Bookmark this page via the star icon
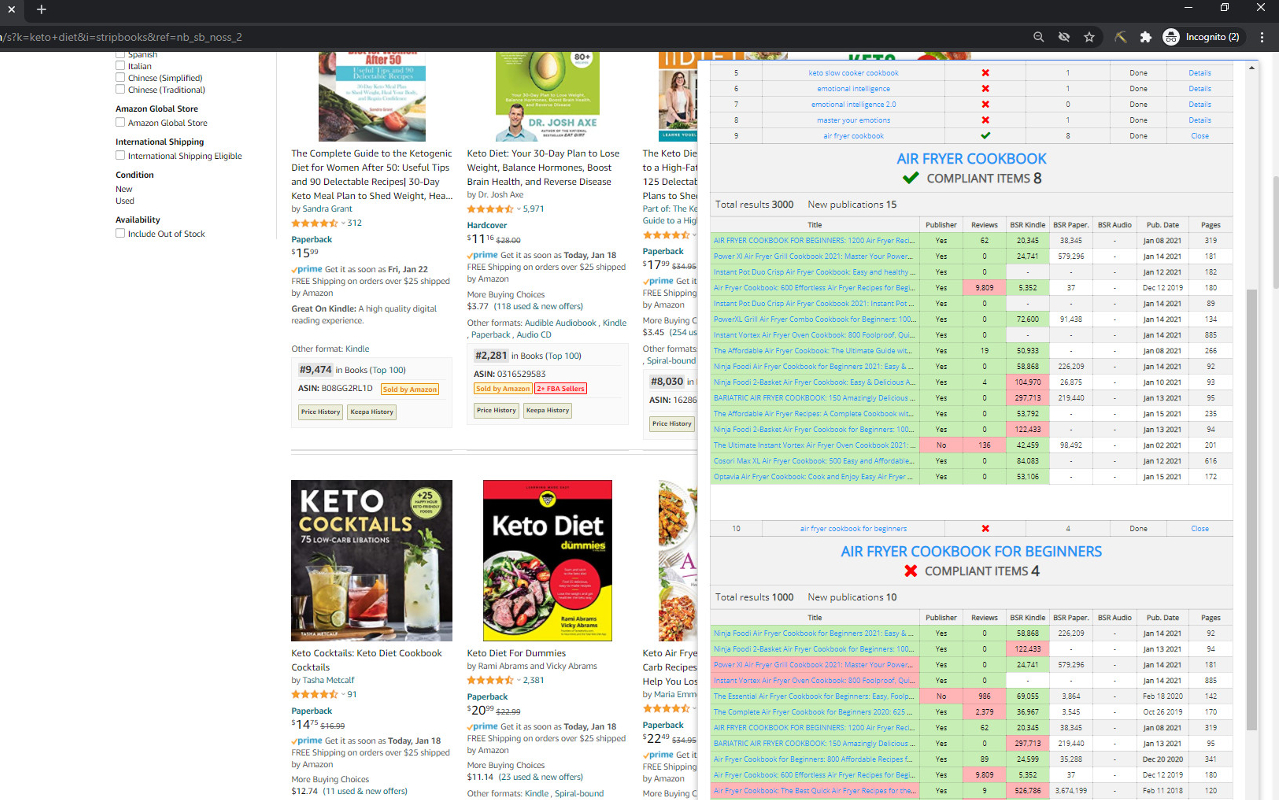This screenshot has height=800, width=1280. [x=1089, y=36]
